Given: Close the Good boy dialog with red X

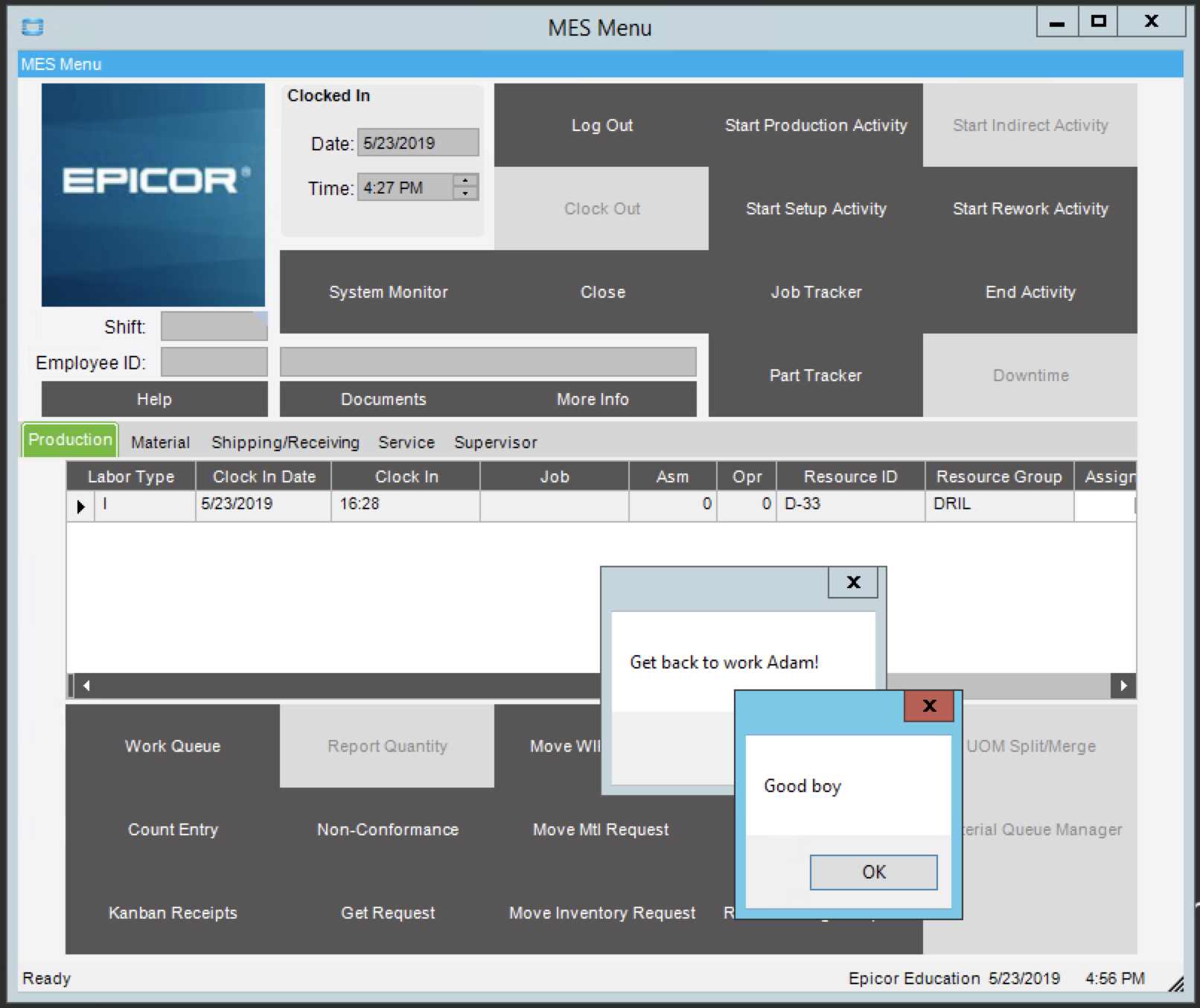Looking at the screenshot, I should [x=929, y=706].
